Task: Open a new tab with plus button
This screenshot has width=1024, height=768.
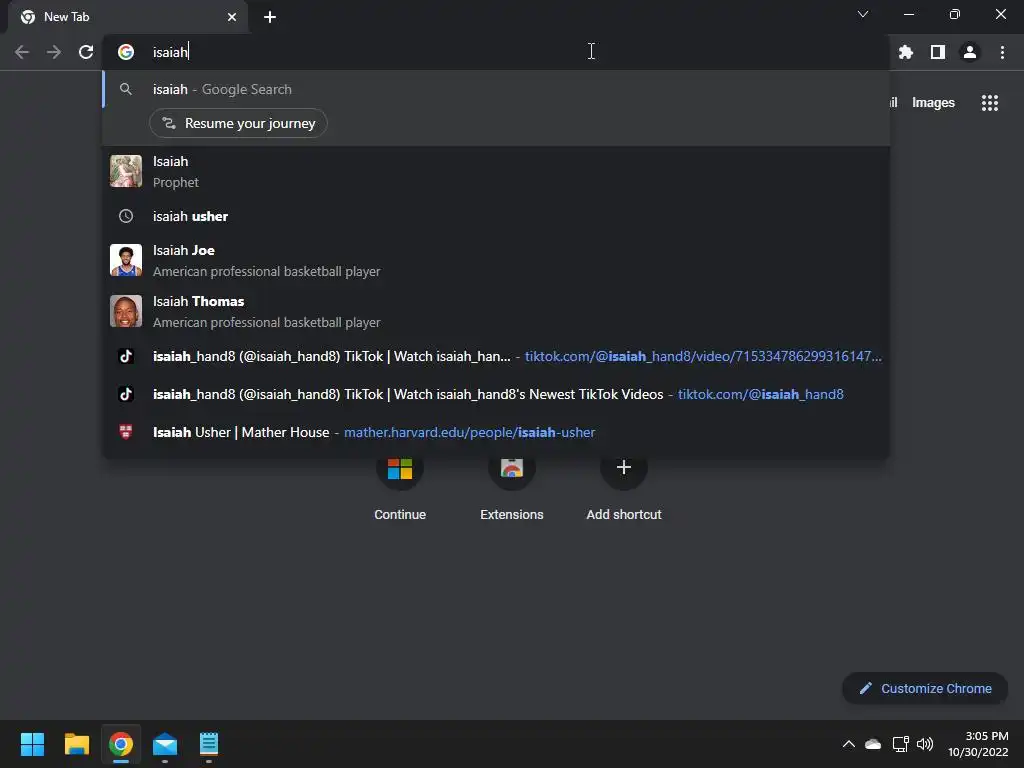Action: [270, 17]
